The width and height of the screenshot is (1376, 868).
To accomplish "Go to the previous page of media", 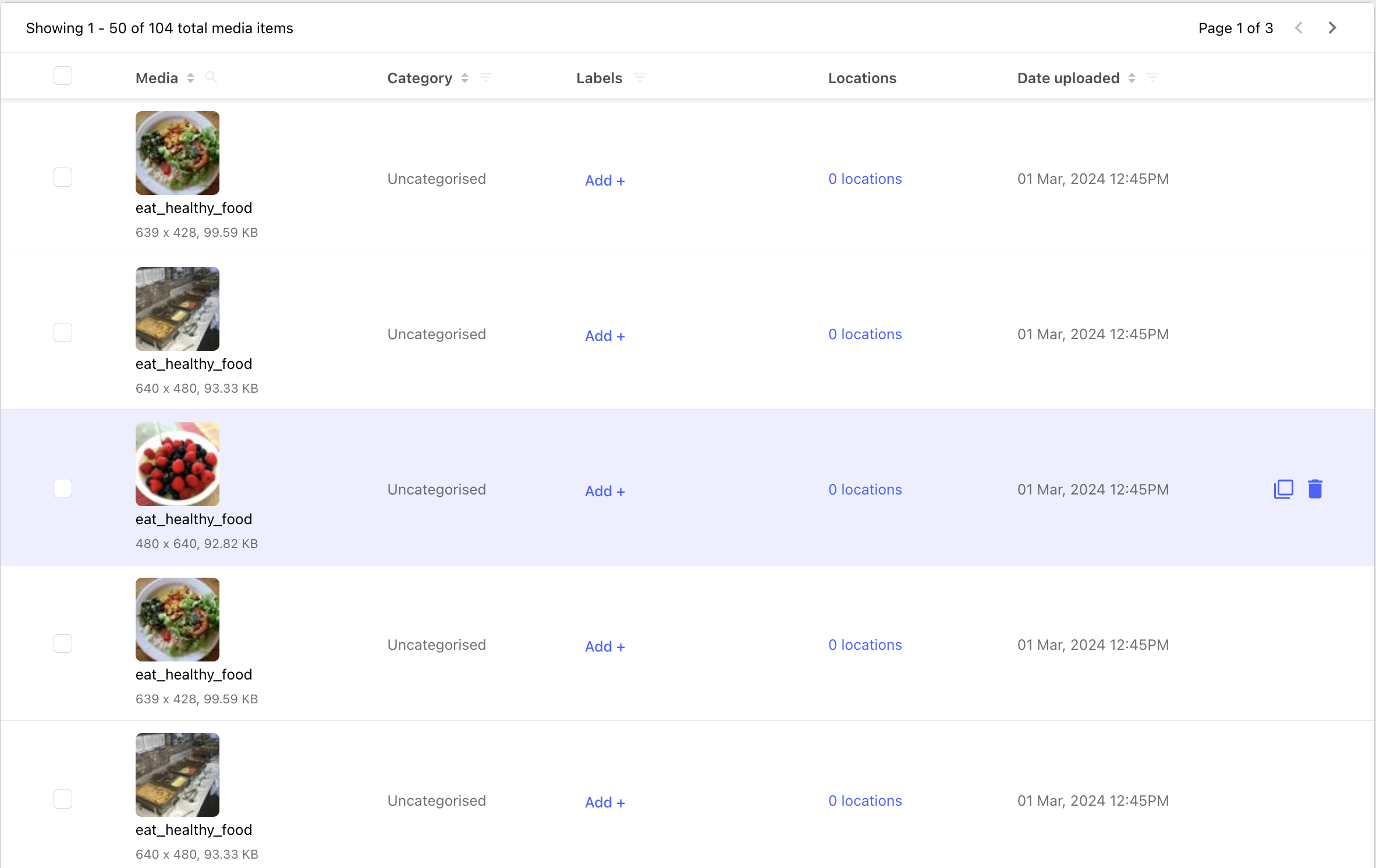I will (1299, 28).
